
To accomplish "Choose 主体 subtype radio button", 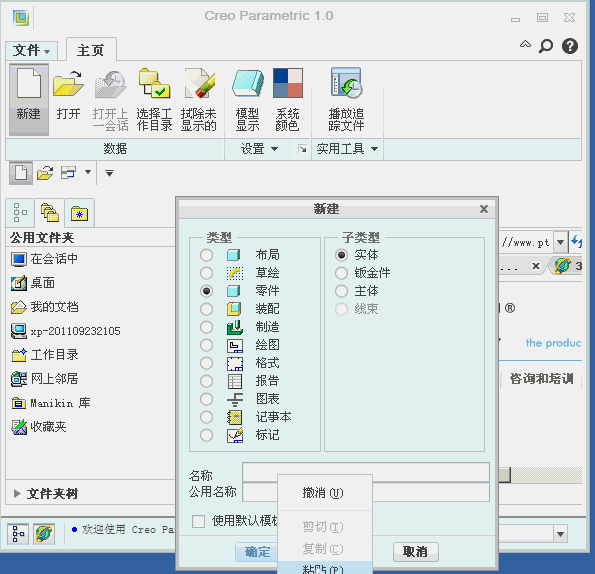I will 342,291.
